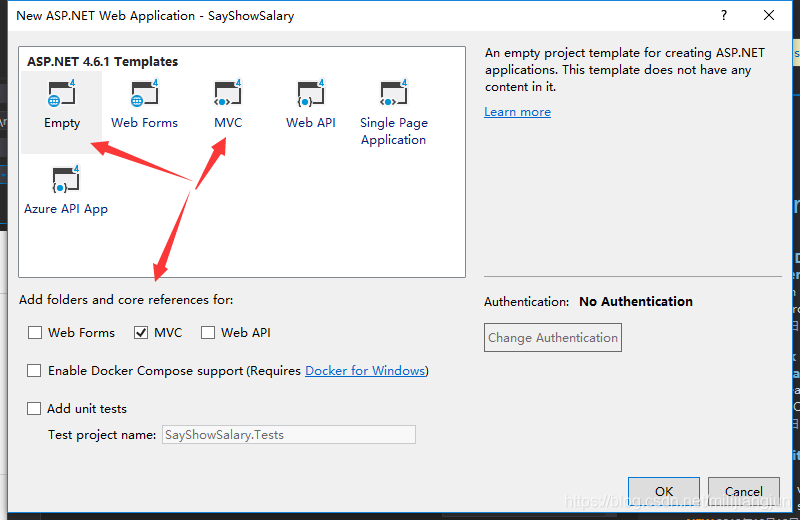Screen dimensions: 800x520
Task: Enable the Web Forms references checkbox
Action: 35,333
